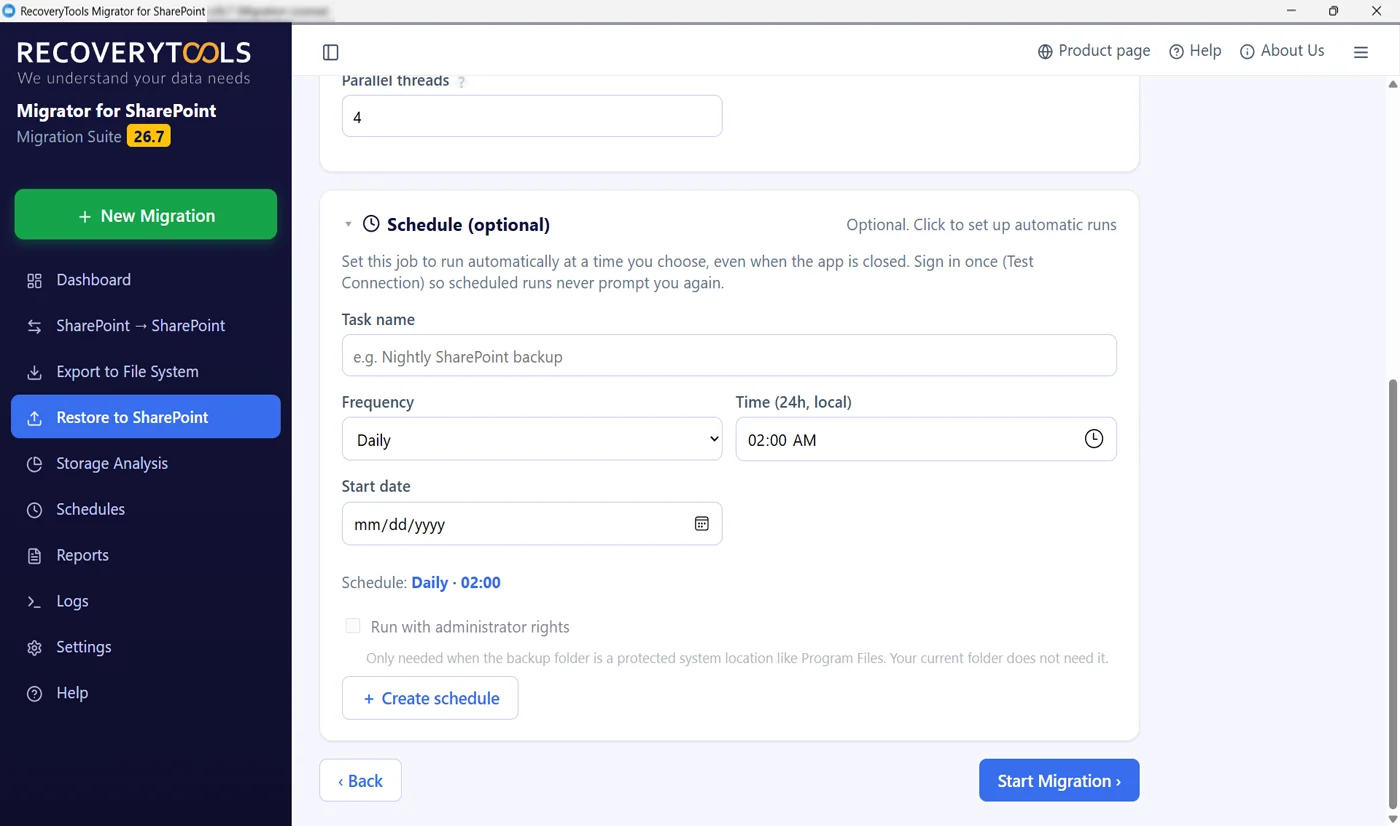Open the Dashboard page
The height and width of the screenshot is (826, 1400).
pos(146,280)
